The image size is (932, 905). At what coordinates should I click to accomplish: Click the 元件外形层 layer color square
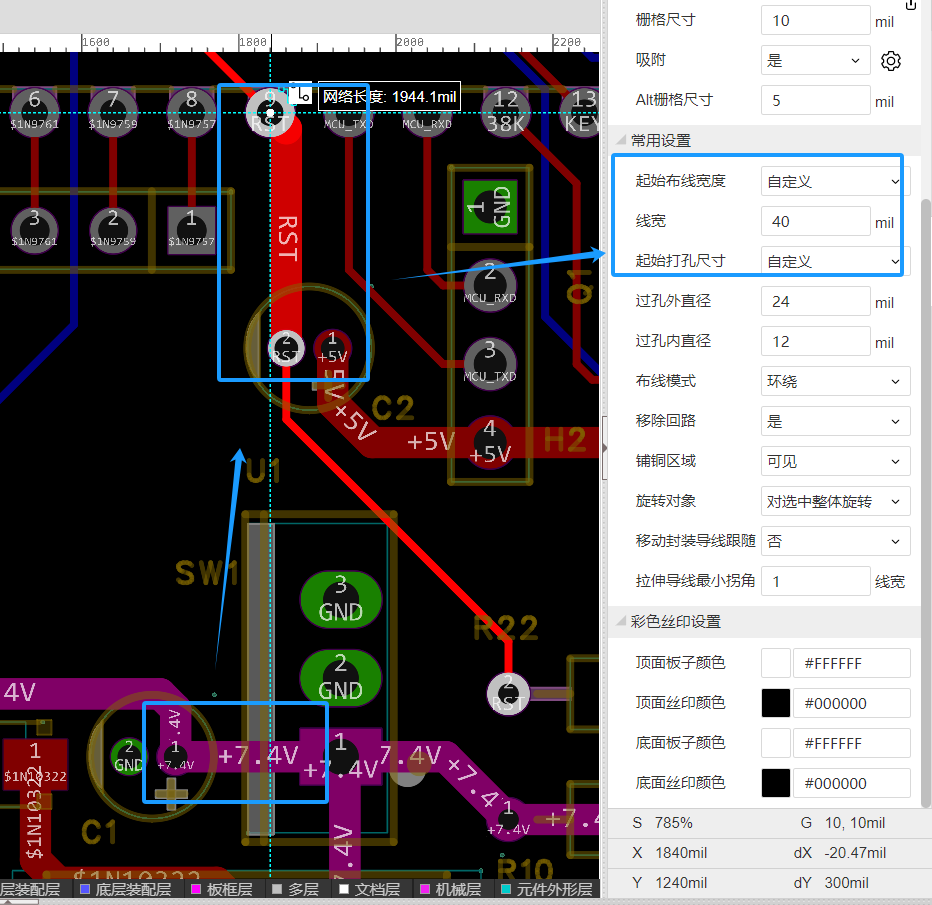(x=505, y=889)
